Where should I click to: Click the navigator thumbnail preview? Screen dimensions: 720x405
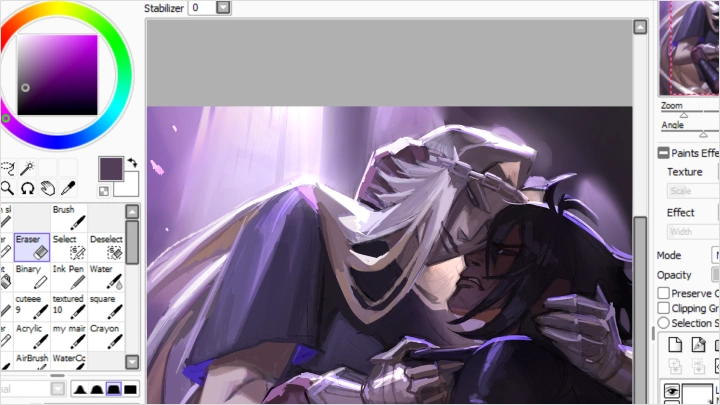(690, 45)
